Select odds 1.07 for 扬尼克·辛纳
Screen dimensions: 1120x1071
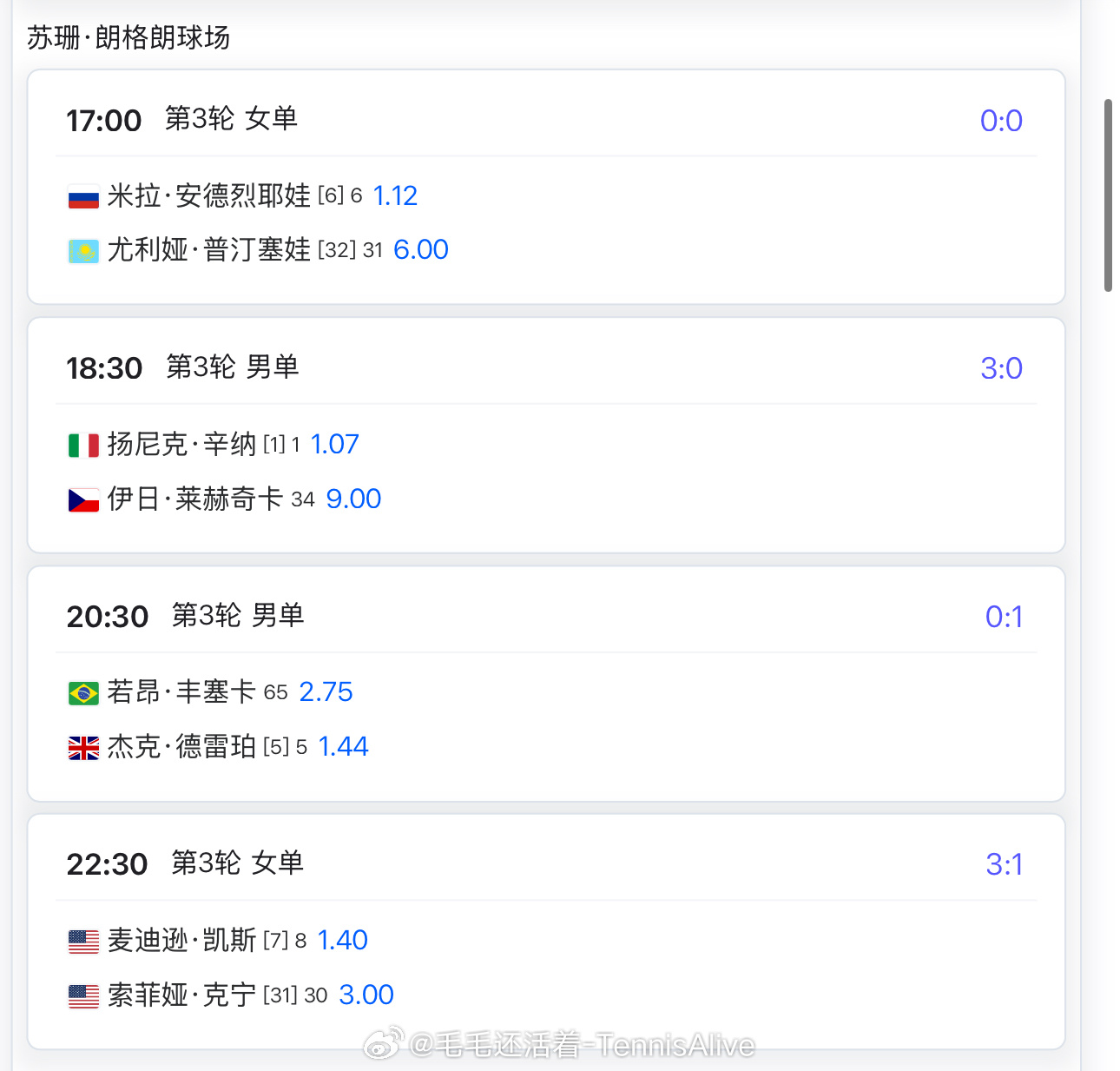(x=334, y=444)
